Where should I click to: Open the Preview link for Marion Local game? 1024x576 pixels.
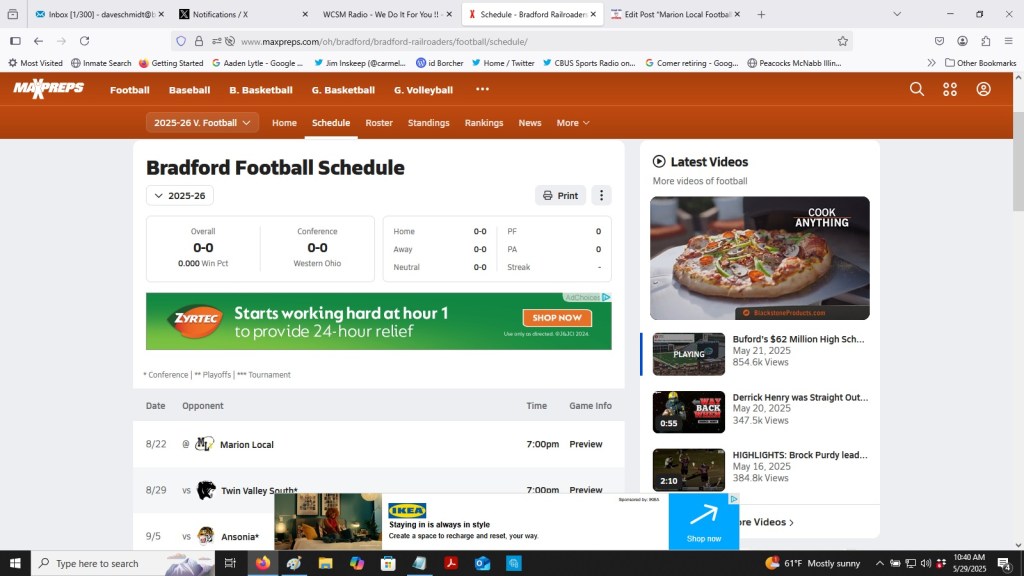click(x=586, y=444)
